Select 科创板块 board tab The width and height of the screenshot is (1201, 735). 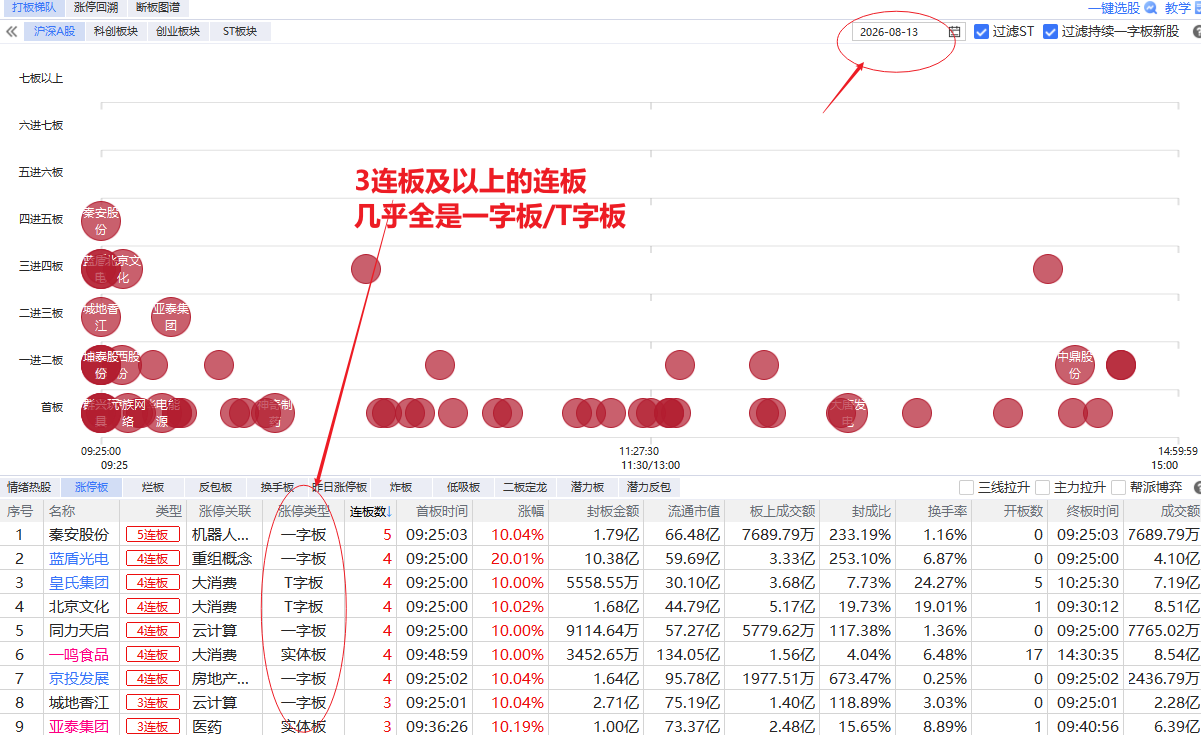116,31
